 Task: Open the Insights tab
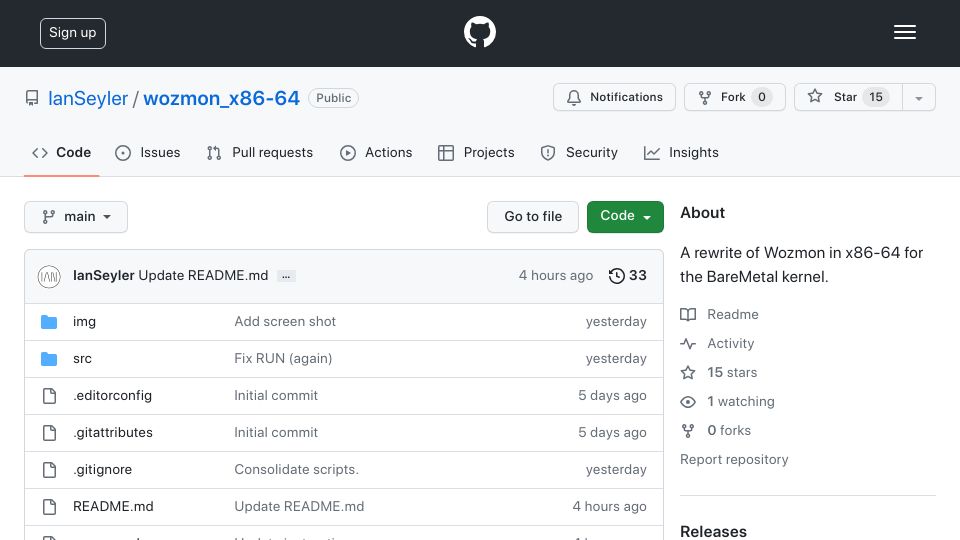tap(681, 152)
